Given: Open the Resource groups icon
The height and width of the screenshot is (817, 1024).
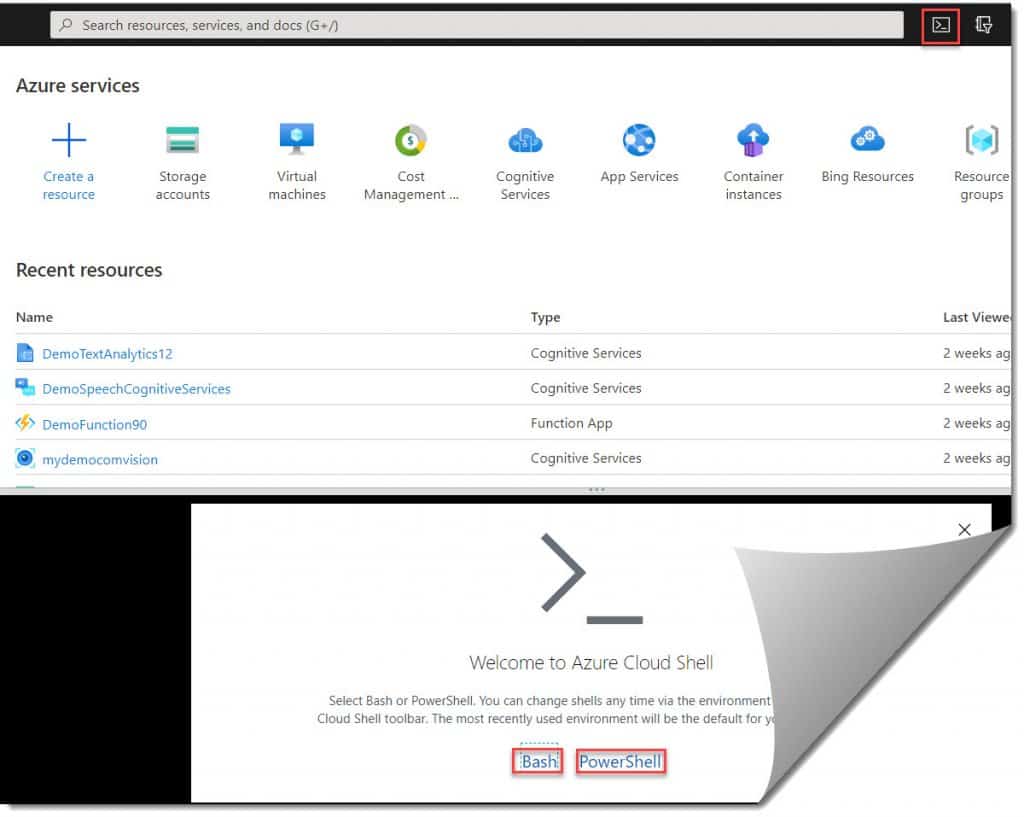Looking at the screenshot, I should click(x=981, y=141).
